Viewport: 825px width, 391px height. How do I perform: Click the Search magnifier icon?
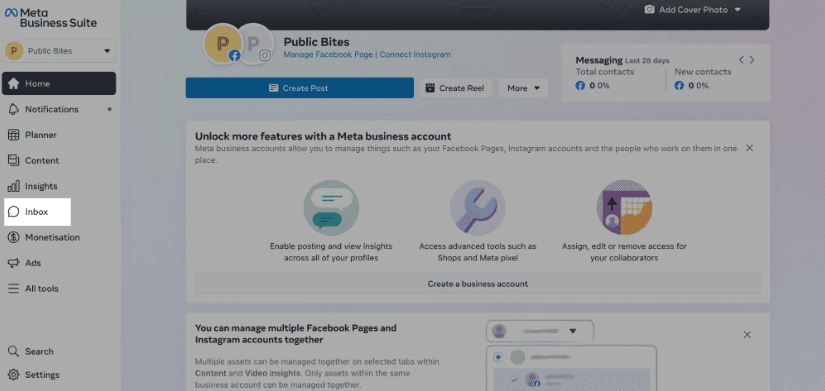14,352
